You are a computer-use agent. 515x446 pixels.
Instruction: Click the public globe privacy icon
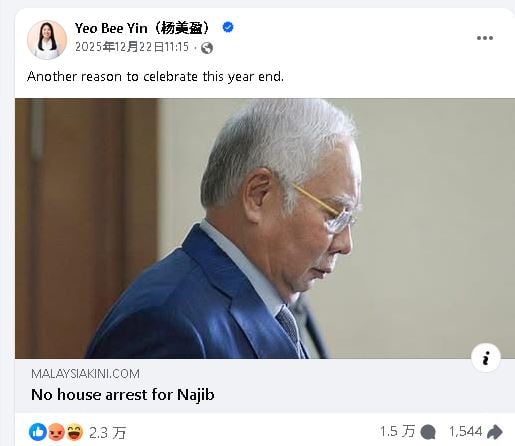tap(207, 48)
